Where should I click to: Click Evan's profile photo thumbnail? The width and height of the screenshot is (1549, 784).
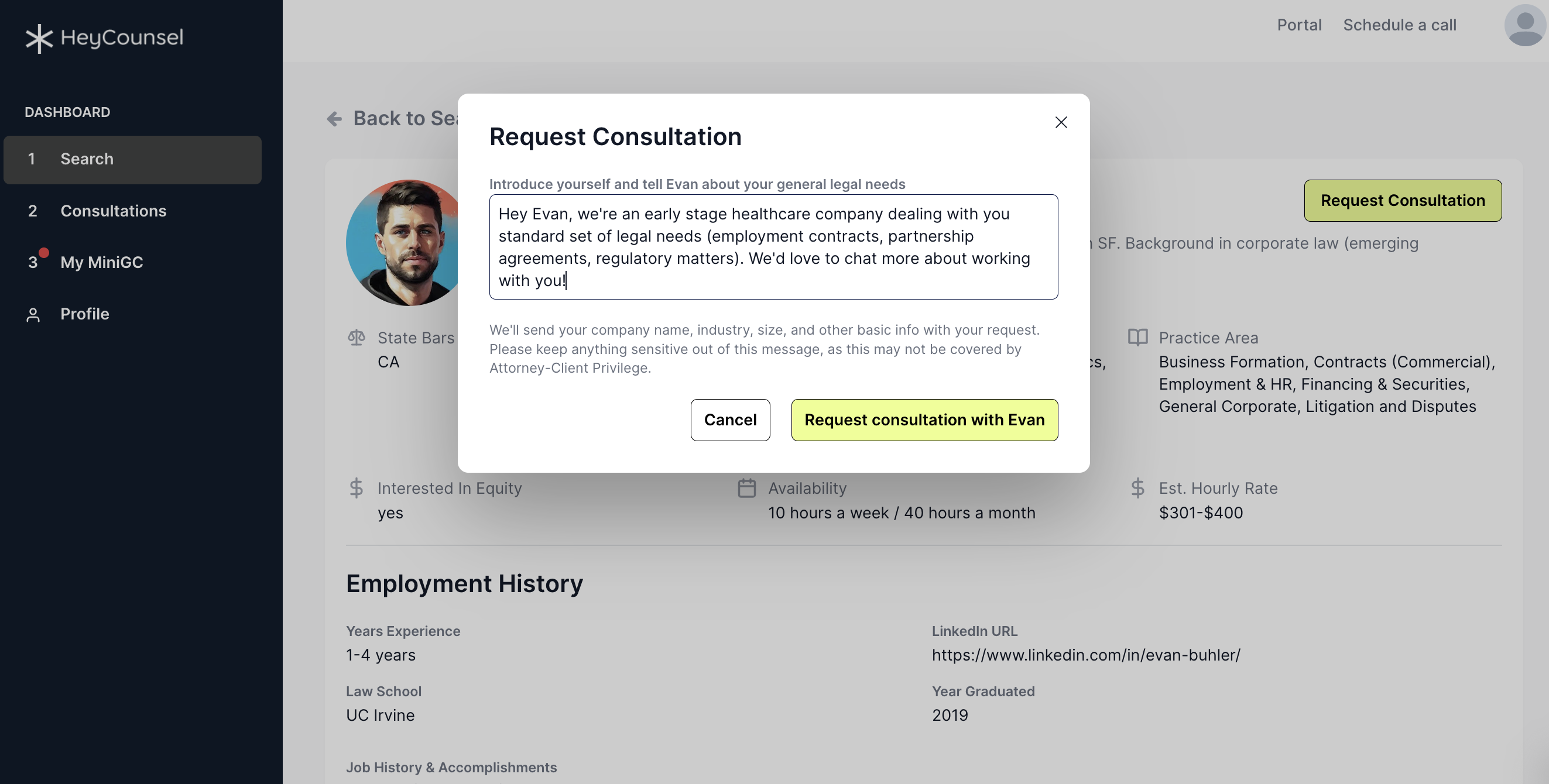403,243
